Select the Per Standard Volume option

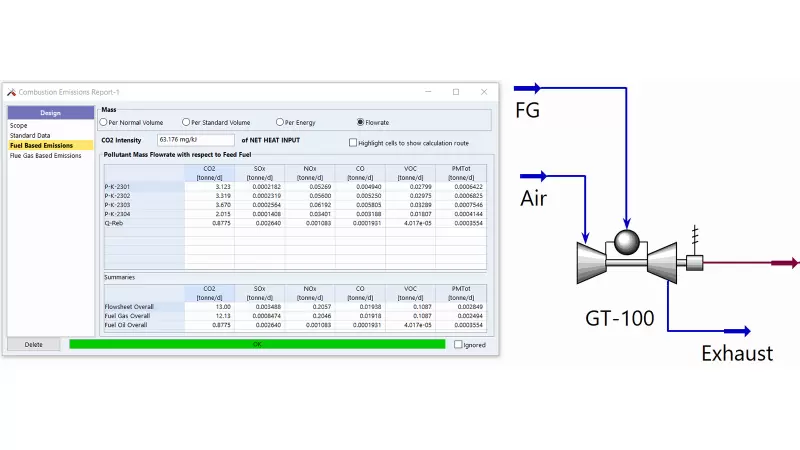pos(186,122)
